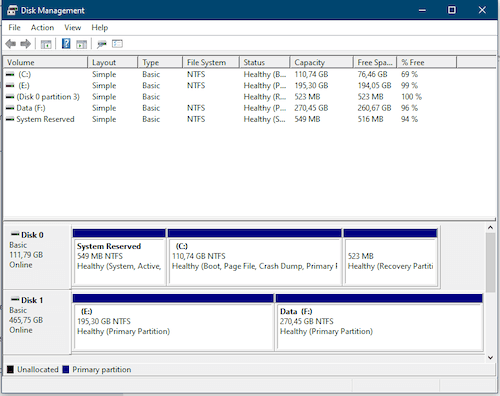Select the Disk 1 label panel
This screenshot has width=500, height=396.
pos(37,322)
